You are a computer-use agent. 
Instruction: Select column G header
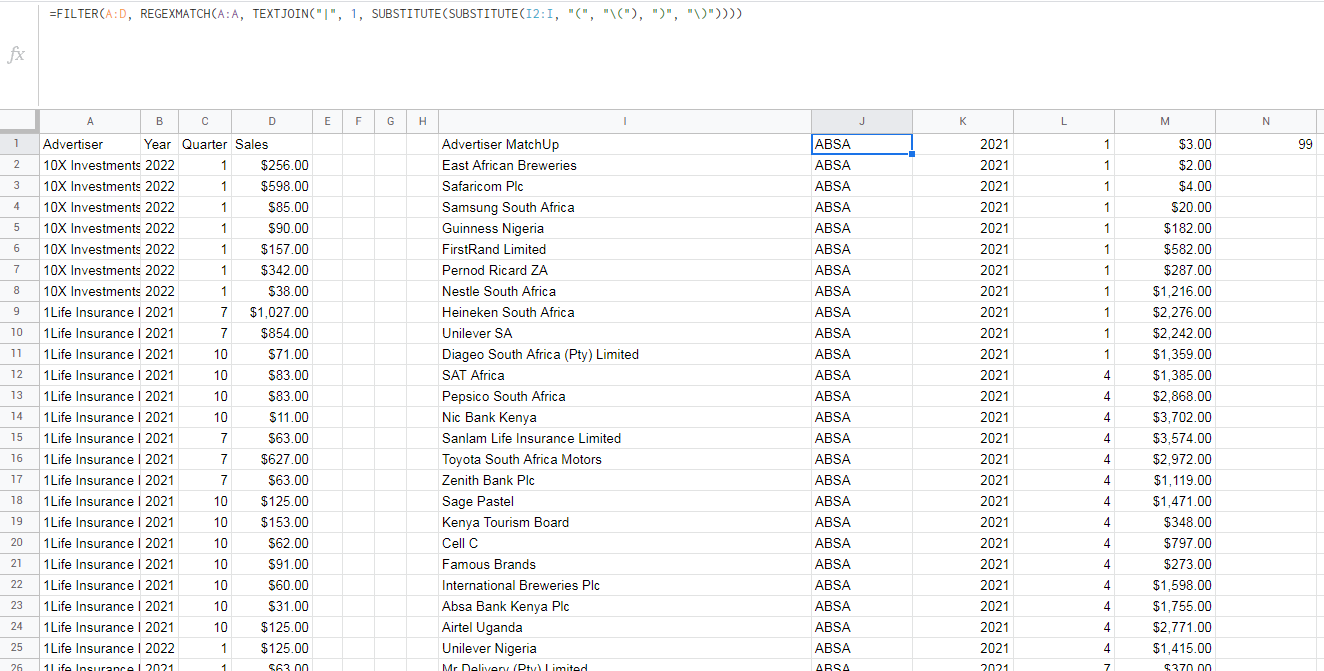pos(390,121)
